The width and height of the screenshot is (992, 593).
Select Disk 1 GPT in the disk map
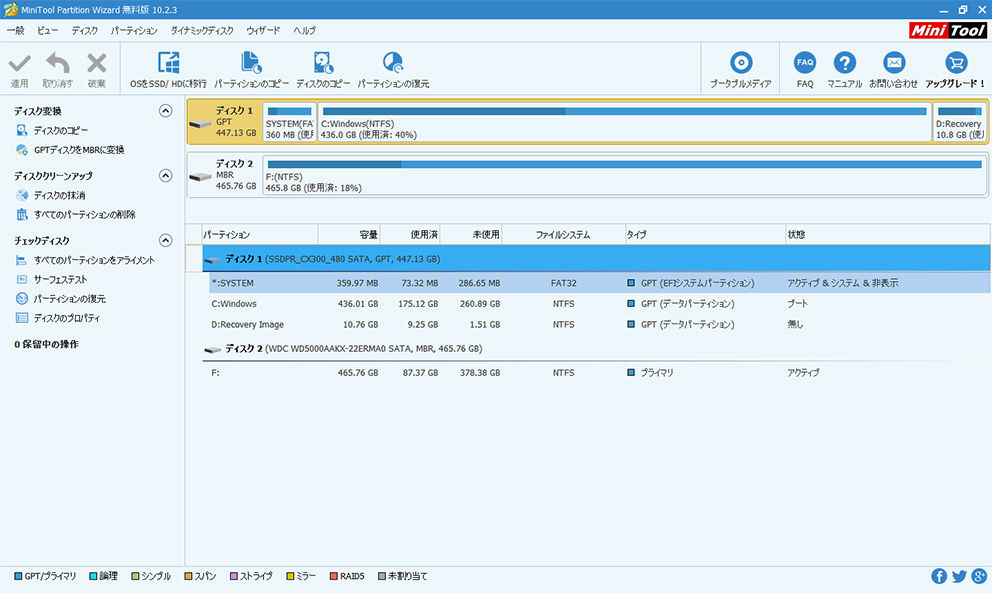(225, 122)
